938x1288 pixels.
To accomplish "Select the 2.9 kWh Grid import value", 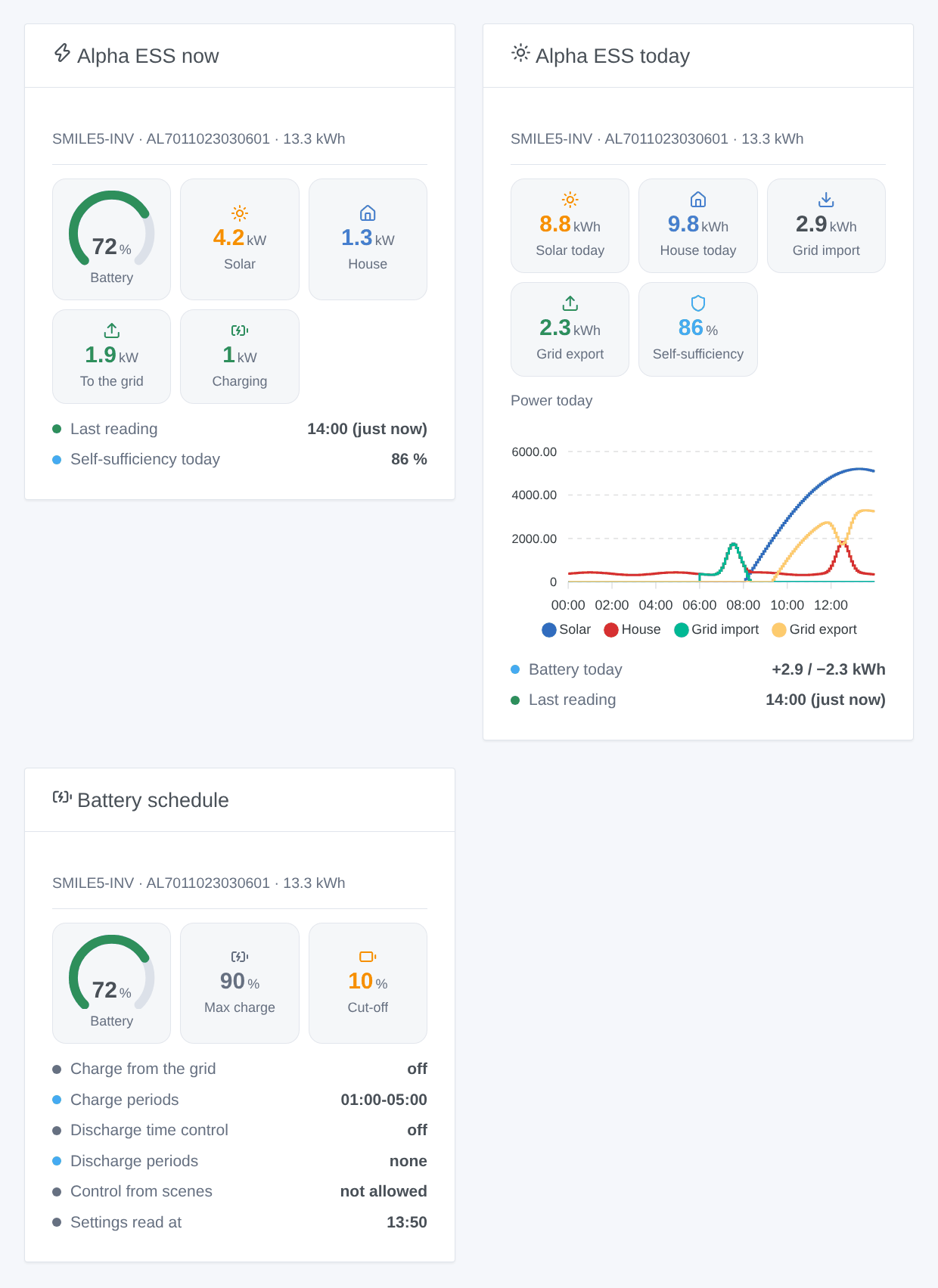I will click(x=826, y=224).
